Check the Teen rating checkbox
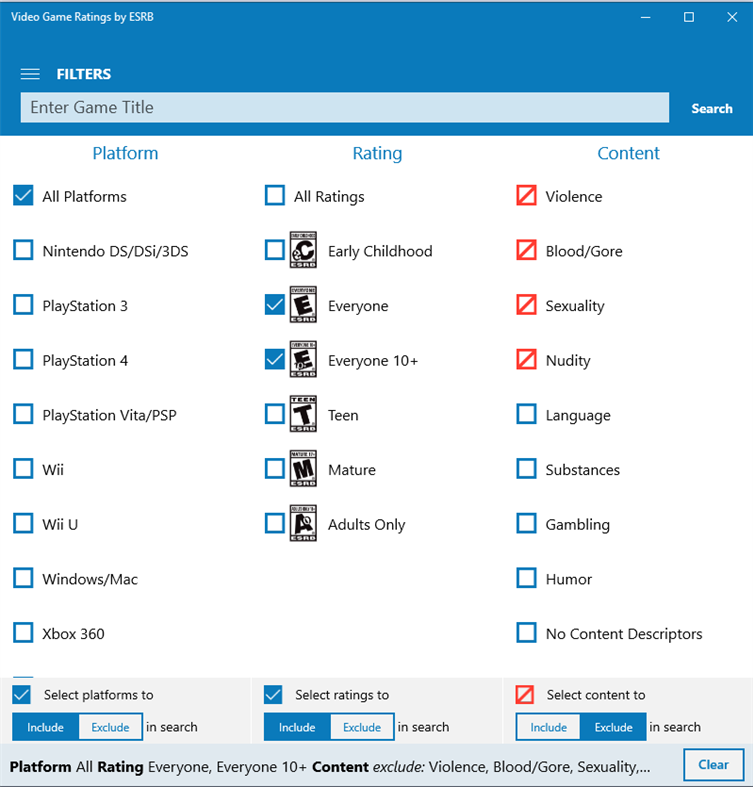 click(275, 414)
